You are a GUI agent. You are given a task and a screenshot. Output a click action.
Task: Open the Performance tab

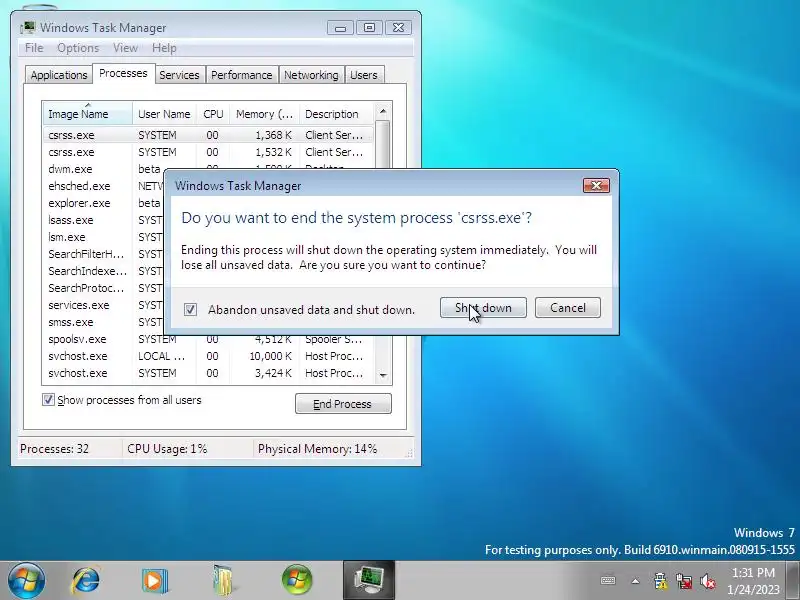(x=242, y=75)
